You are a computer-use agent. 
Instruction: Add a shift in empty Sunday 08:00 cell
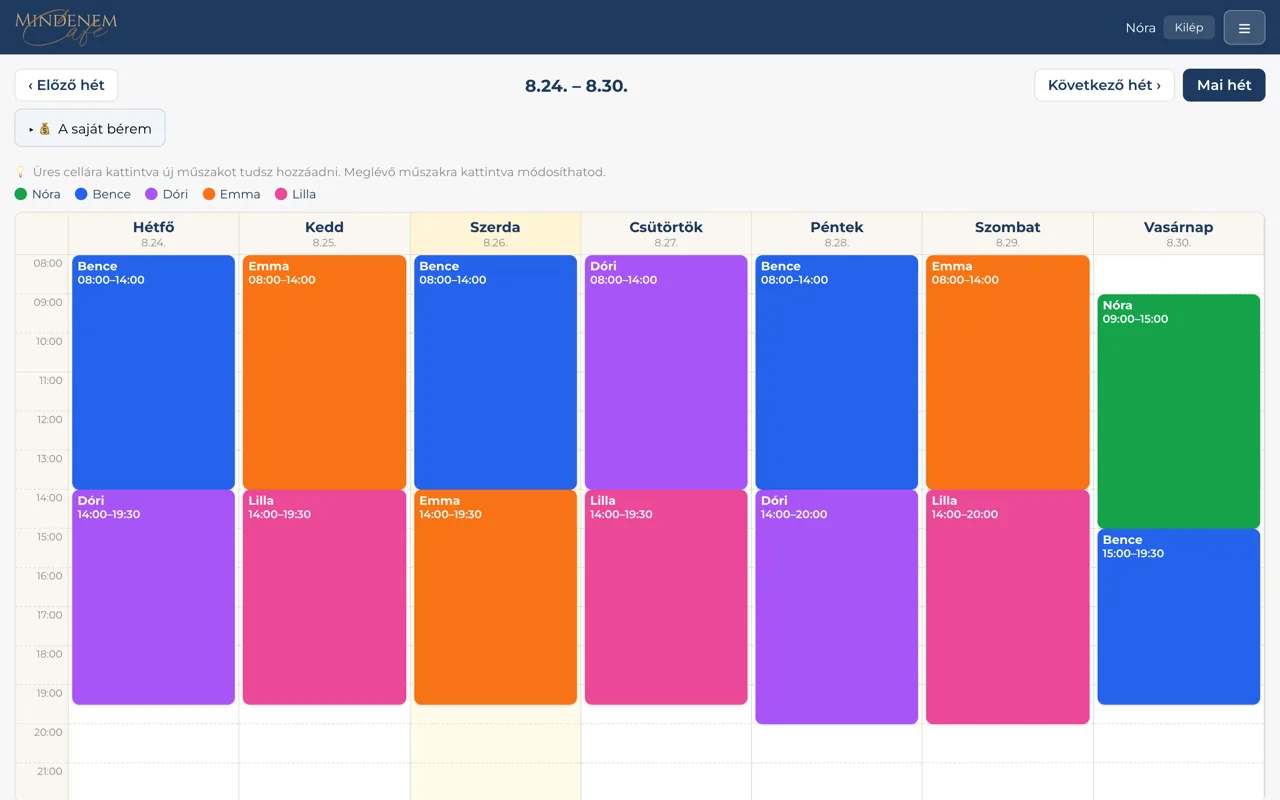coord(1179,274)
